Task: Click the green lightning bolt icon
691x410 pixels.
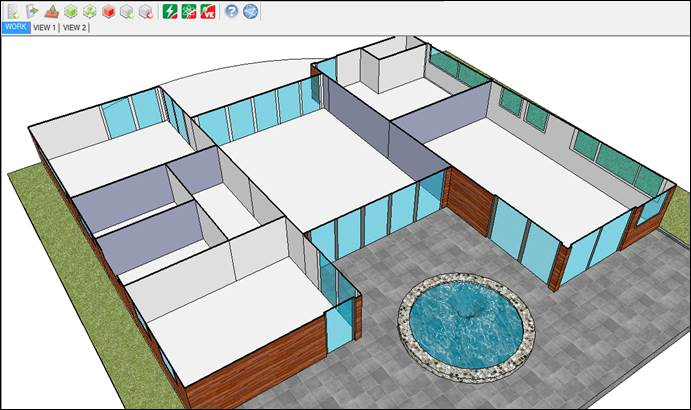Action: (x=170, y=11)
